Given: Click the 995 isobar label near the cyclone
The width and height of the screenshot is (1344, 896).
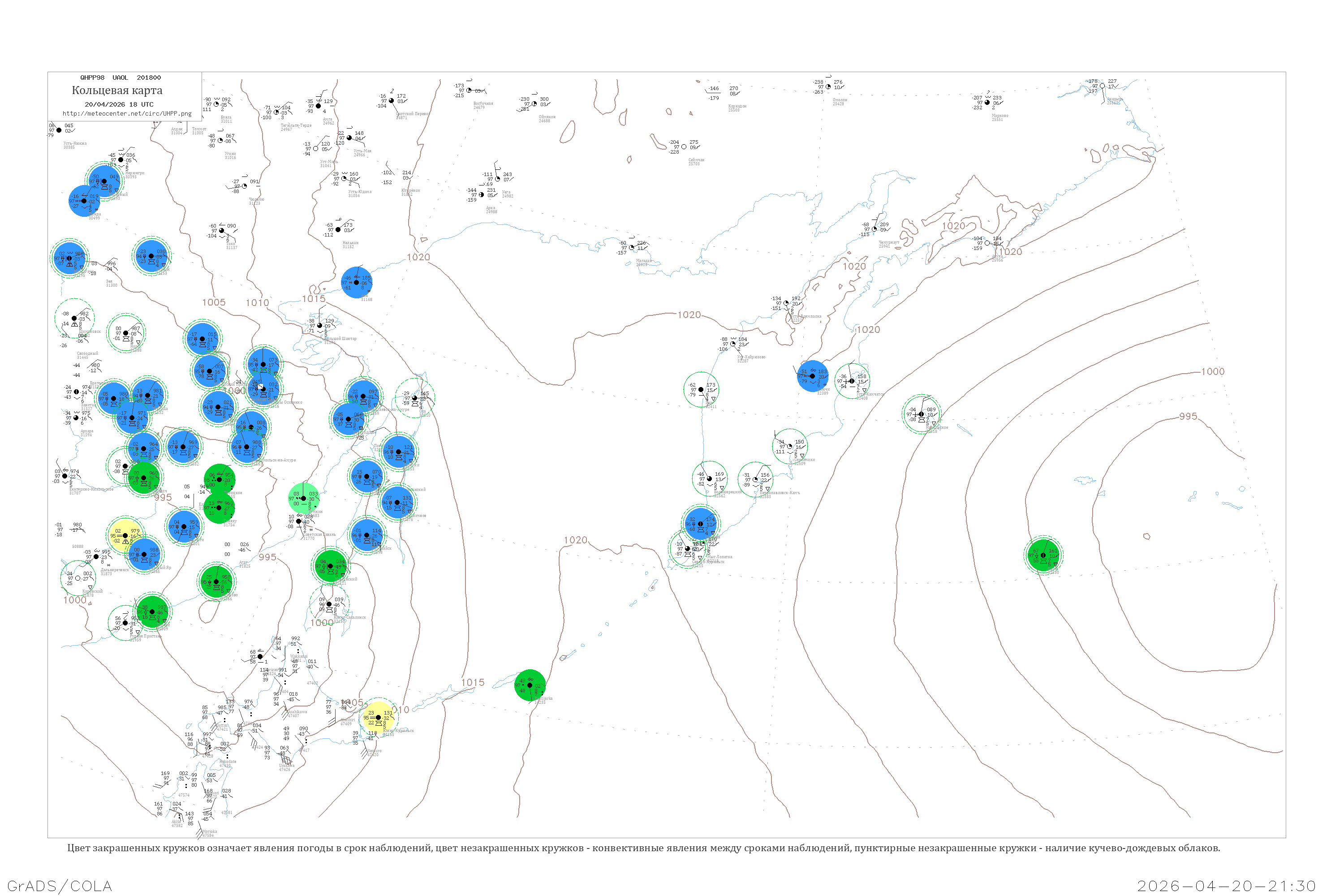Looking at the screenshot, I should pyautogui.click(x=1188, y=417).
